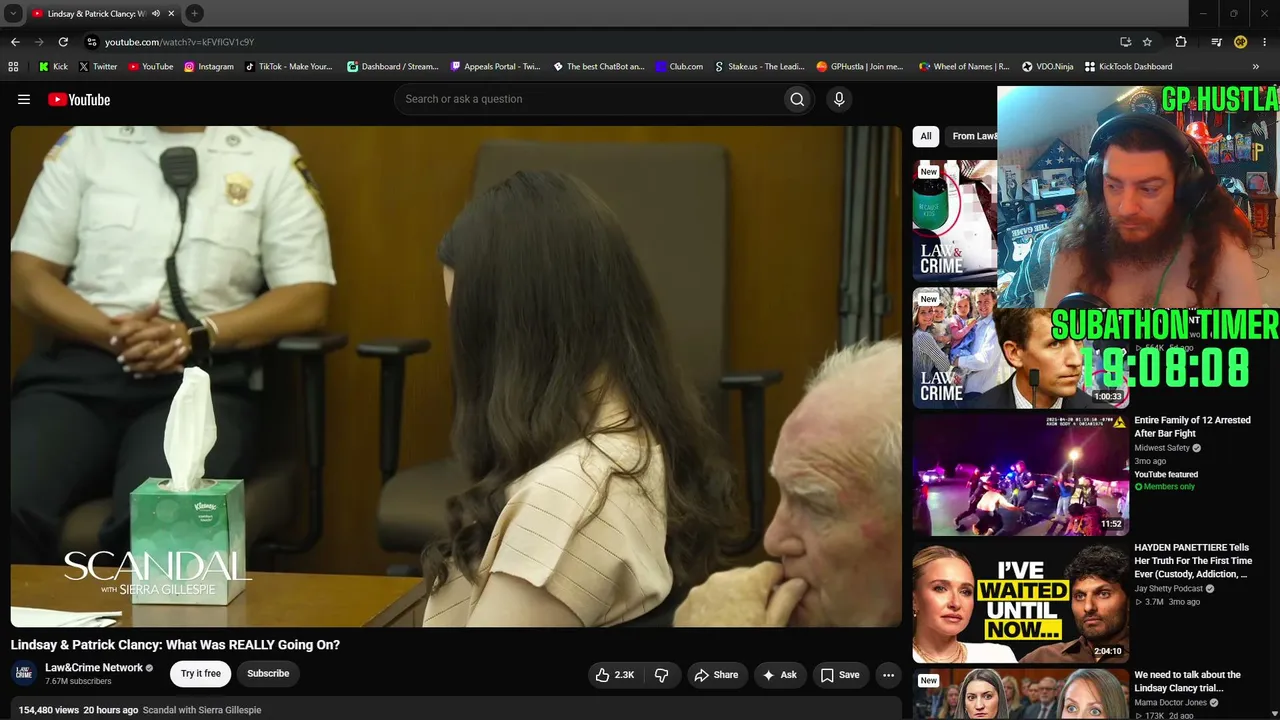Open the TikTok bookmark
Image resolution: width=1280 pixels, height=720 pixels.
[x=288, y=67]
